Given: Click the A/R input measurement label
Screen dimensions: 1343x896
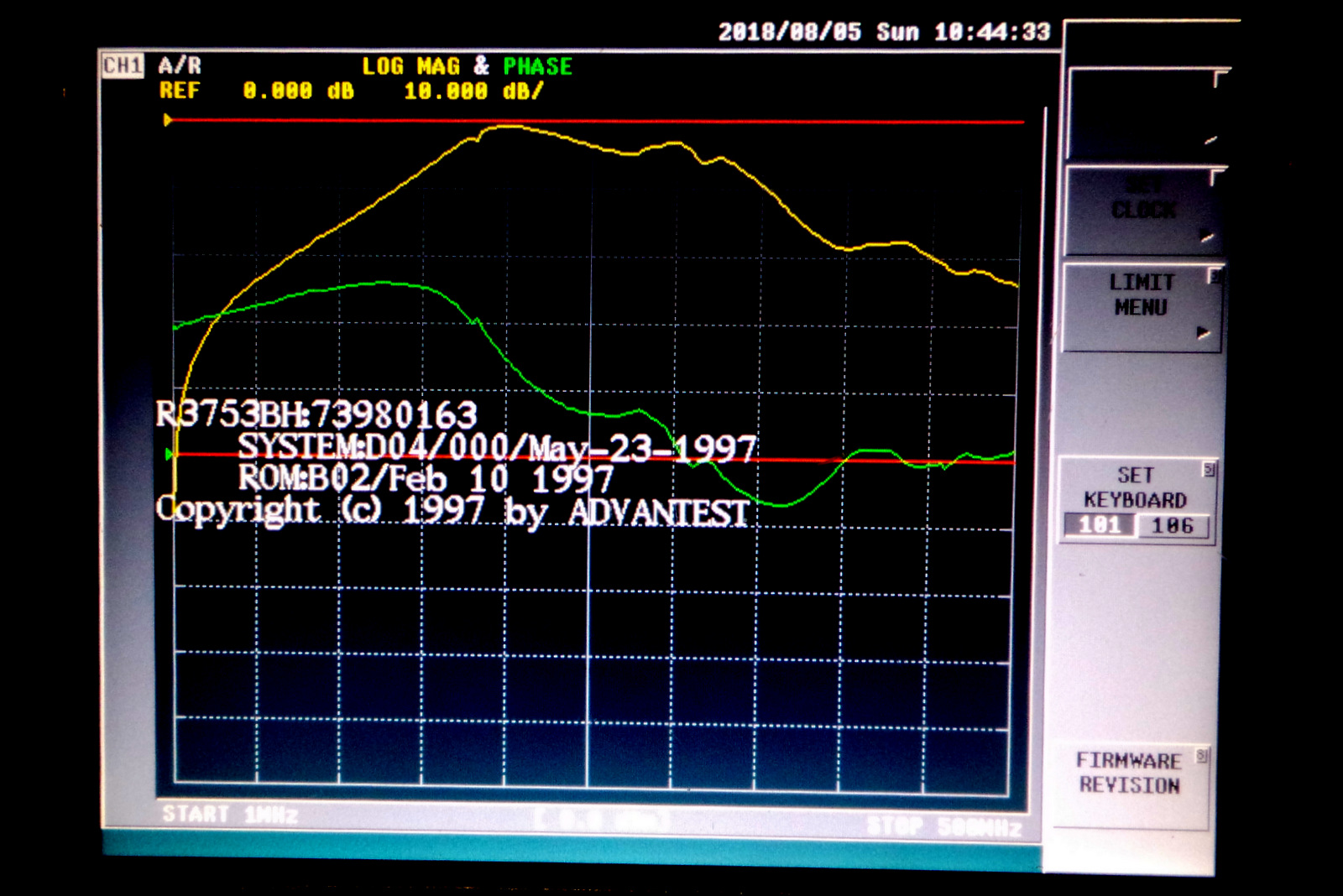Looking at the screenshot, I should 180,65.
